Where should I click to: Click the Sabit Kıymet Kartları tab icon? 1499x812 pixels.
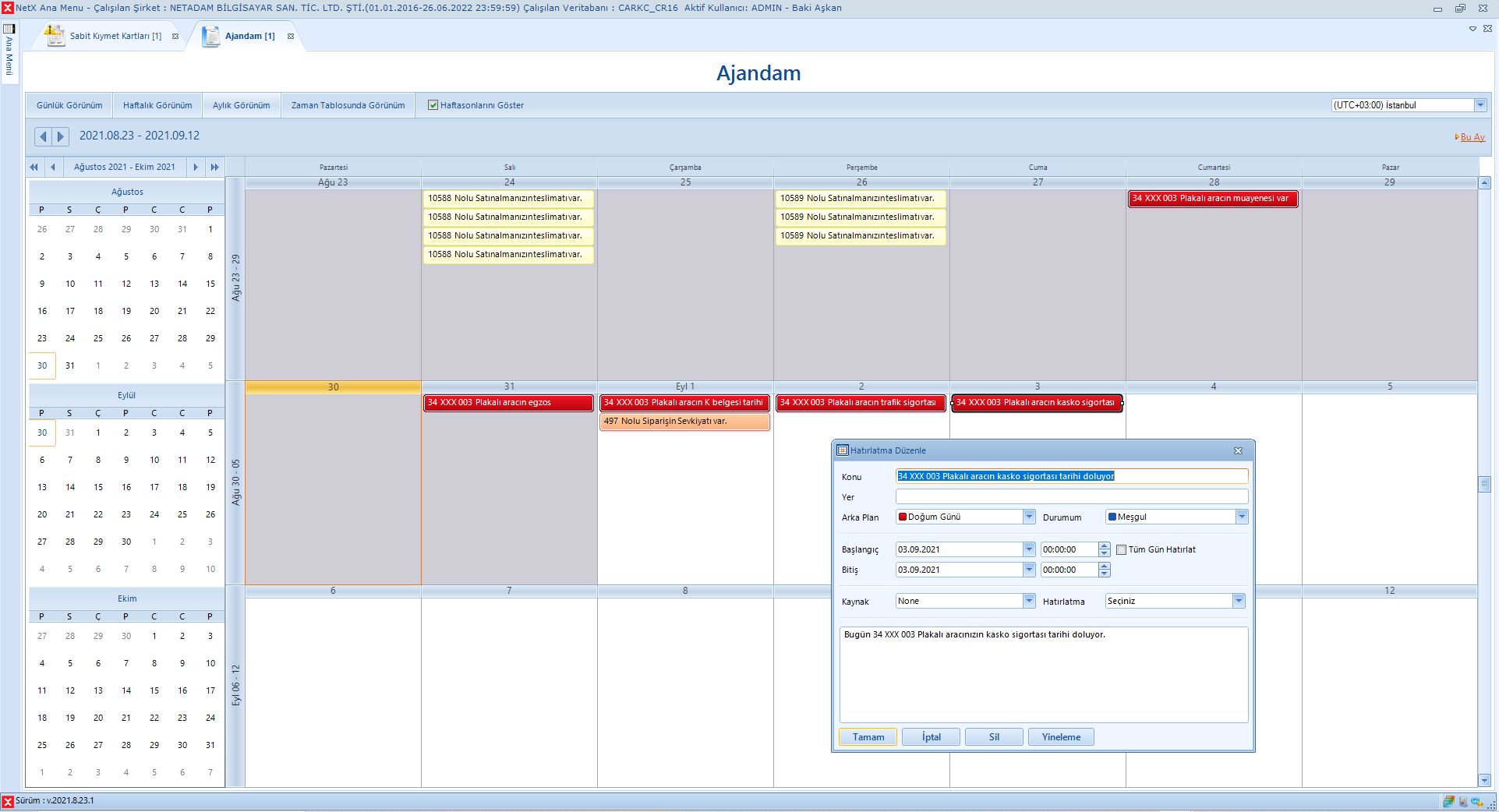pos(55,36)
